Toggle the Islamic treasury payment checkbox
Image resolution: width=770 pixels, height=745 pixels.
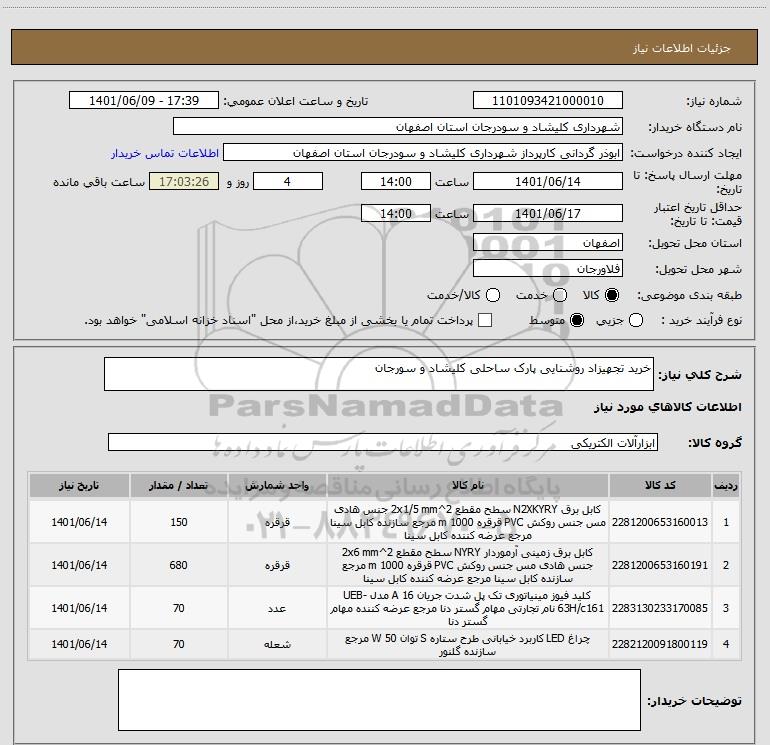pyautogui.click(x=485, y=321)
